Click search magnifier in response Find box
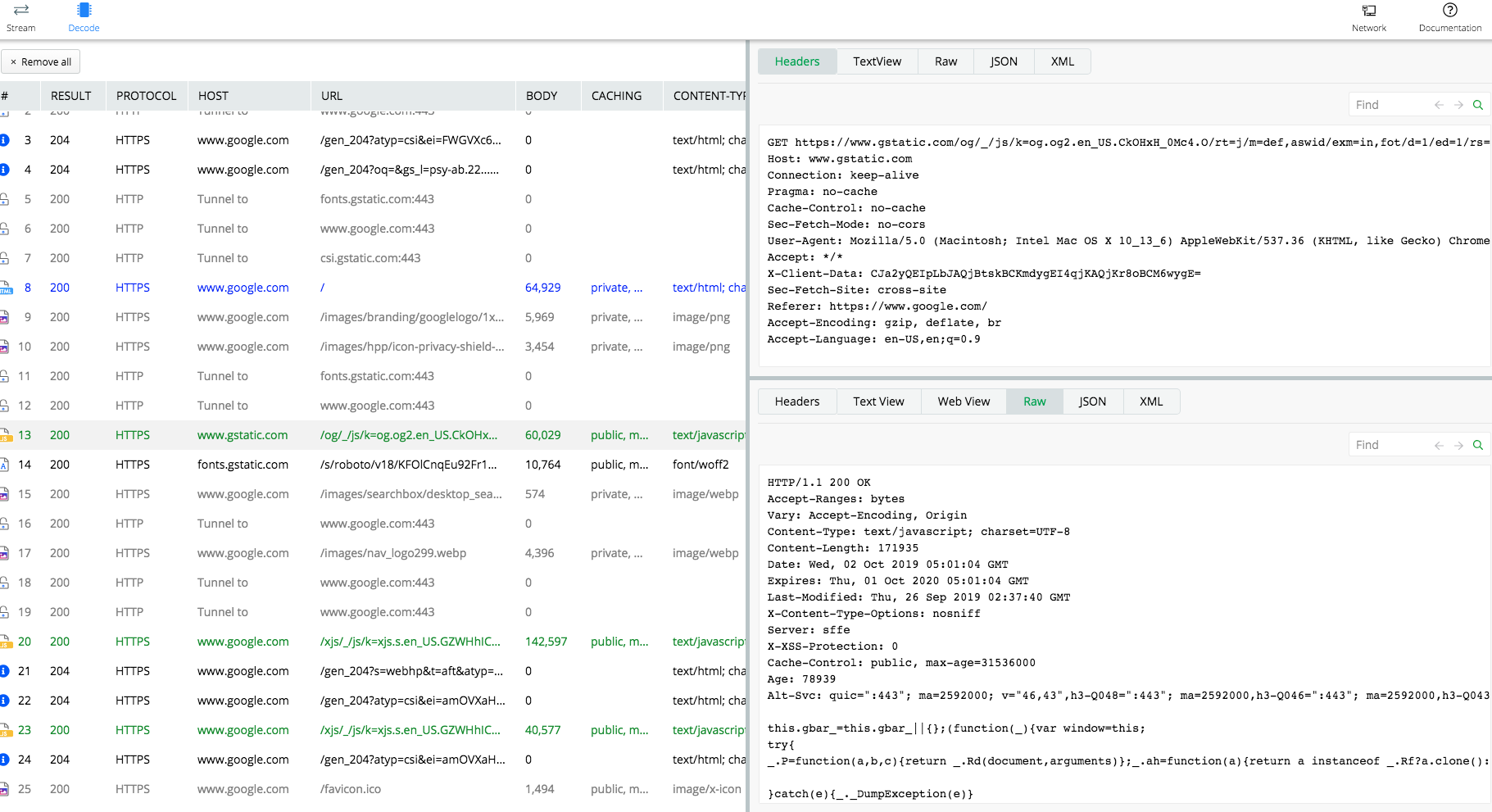 (1478, 445)
